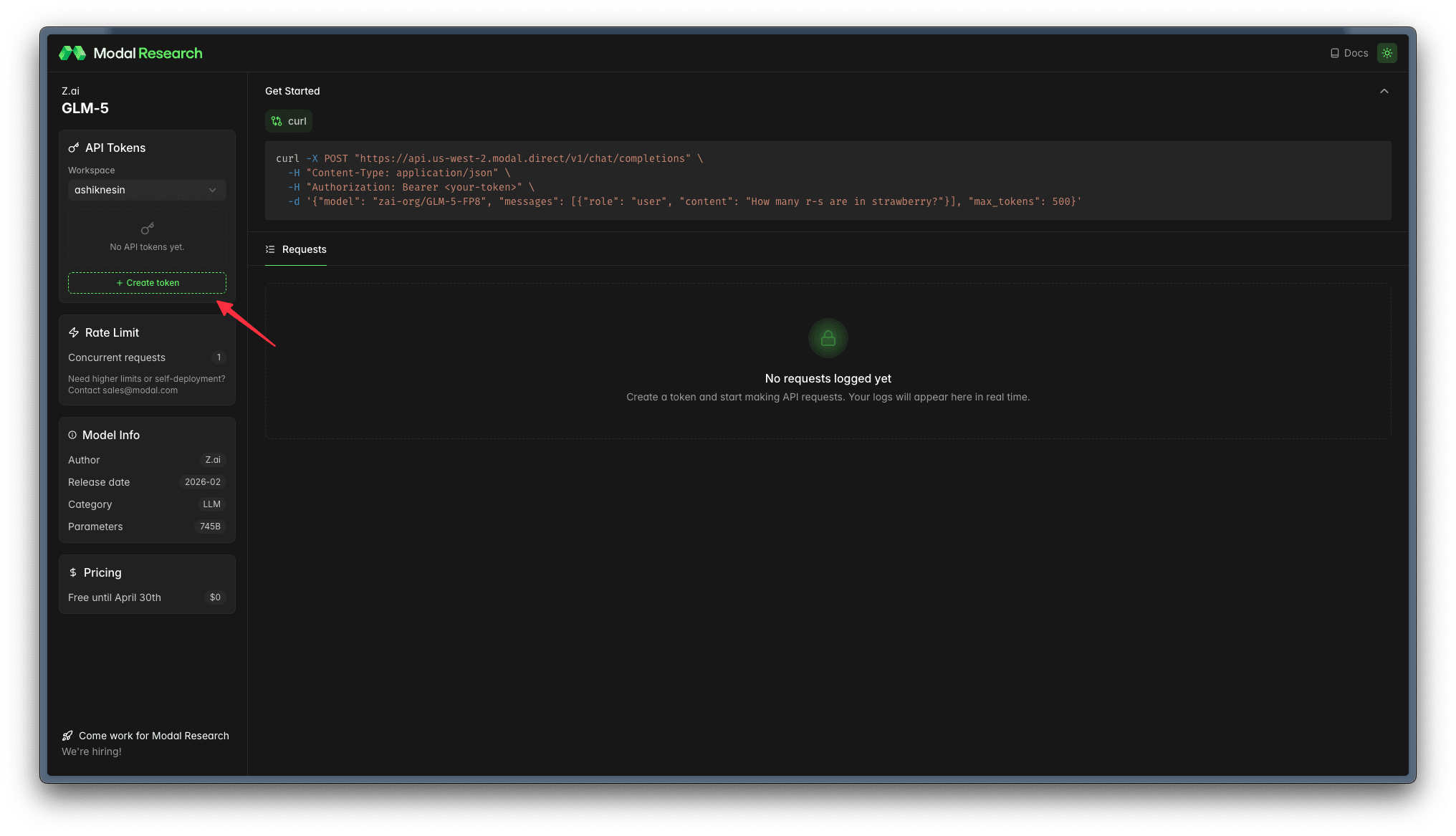The image size is (1456, 836).
Task: Click the Model Info circle icon
Action: (72, 435)
